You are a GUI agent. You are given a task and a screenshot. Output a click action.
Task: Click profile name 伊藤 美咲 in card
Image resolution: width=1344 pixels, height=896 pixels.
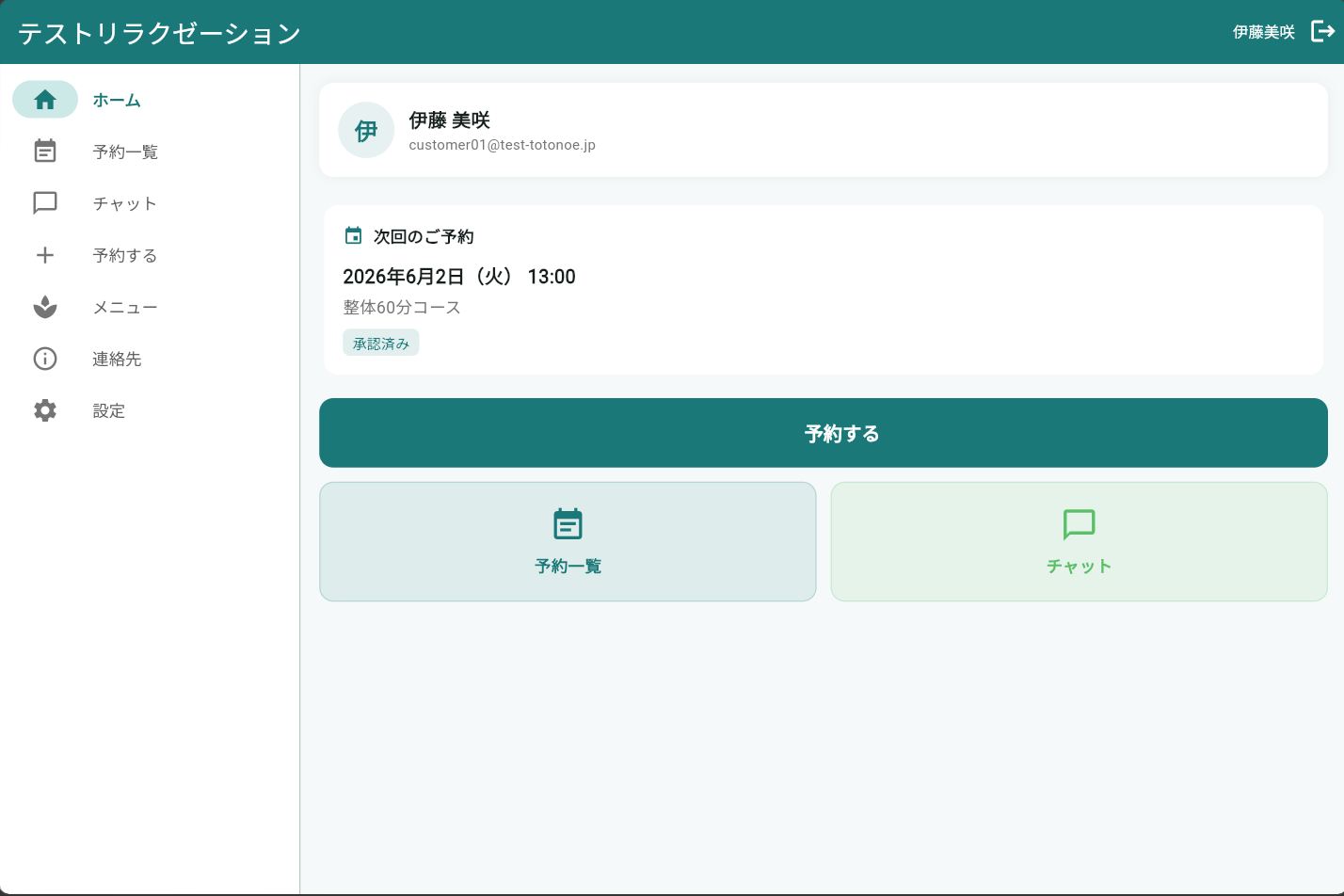click(x=449, y=120)
